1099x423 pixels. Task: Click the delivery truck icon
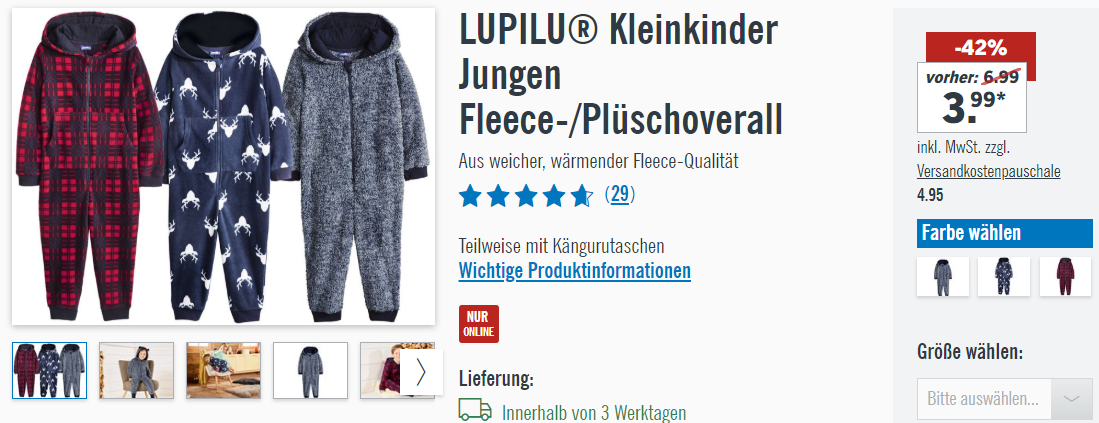475,410
